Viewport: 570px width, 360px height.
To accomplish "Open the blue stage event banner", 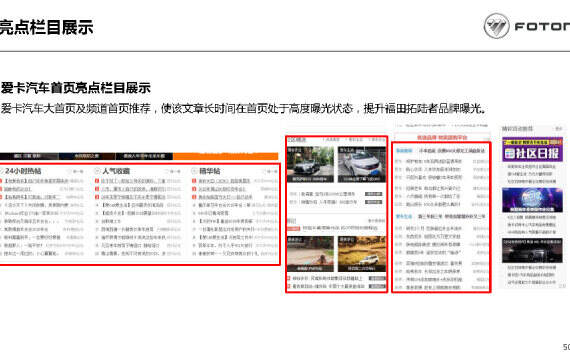I will (x=532, y=200).
